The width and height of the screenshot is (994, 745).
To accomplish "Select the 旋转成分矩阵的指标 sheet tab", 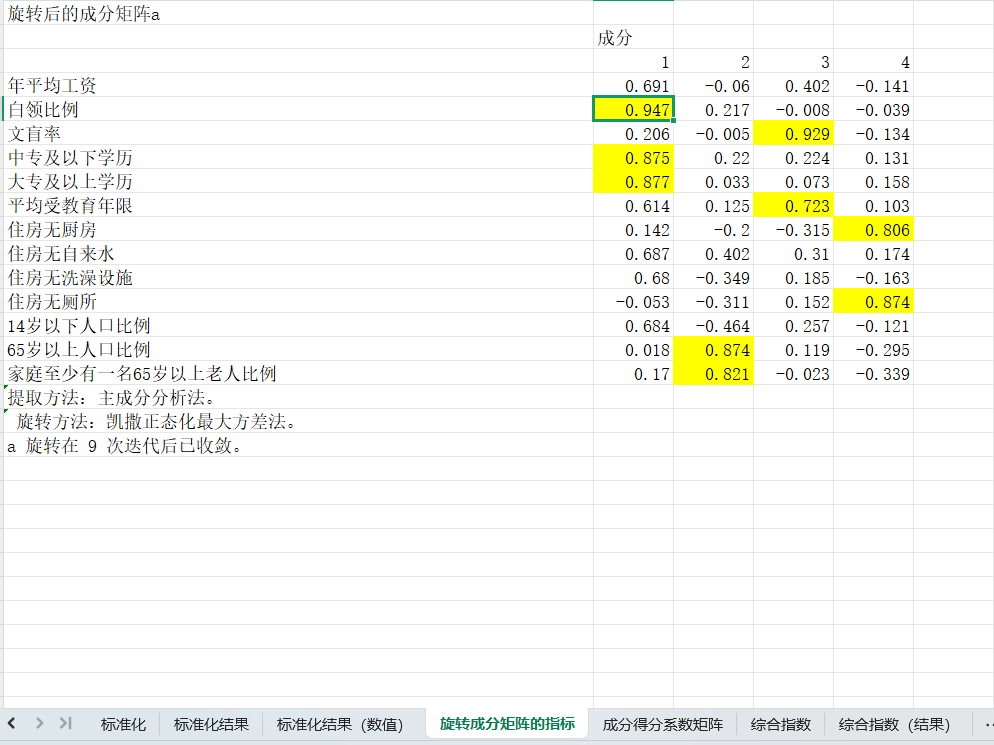I will coord(507,723).
